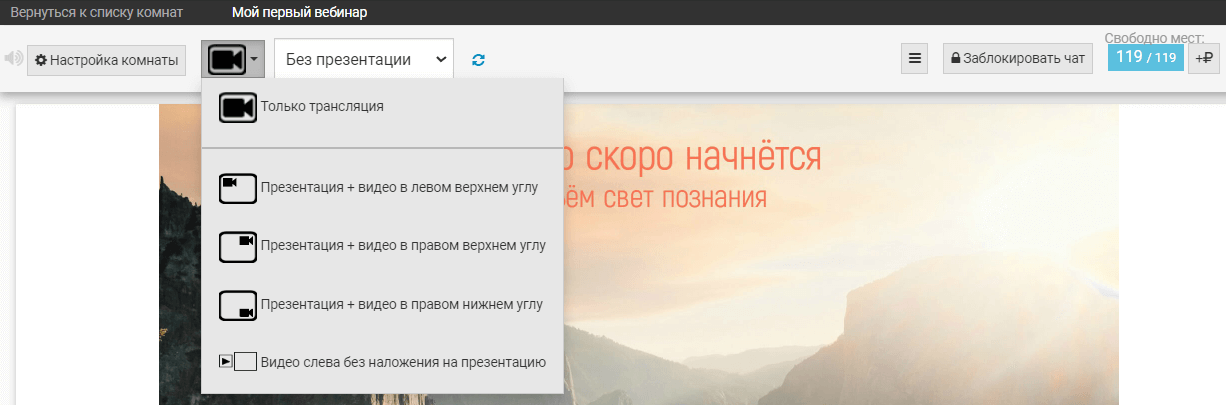Click the Свободно мест label
Screen dimensions: 1226x405
1154,38
